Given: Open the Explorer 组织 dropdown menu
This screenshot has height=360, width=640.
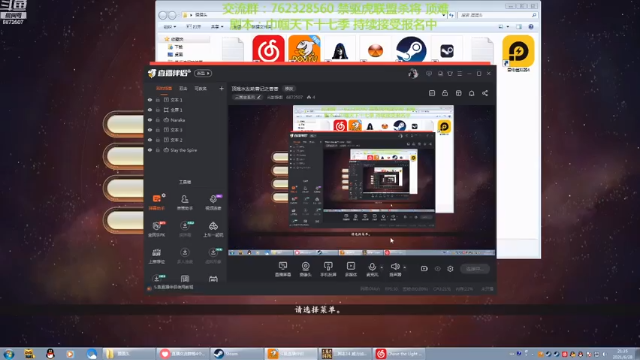Looking at the screenshot, I should [x=169, y=27].
